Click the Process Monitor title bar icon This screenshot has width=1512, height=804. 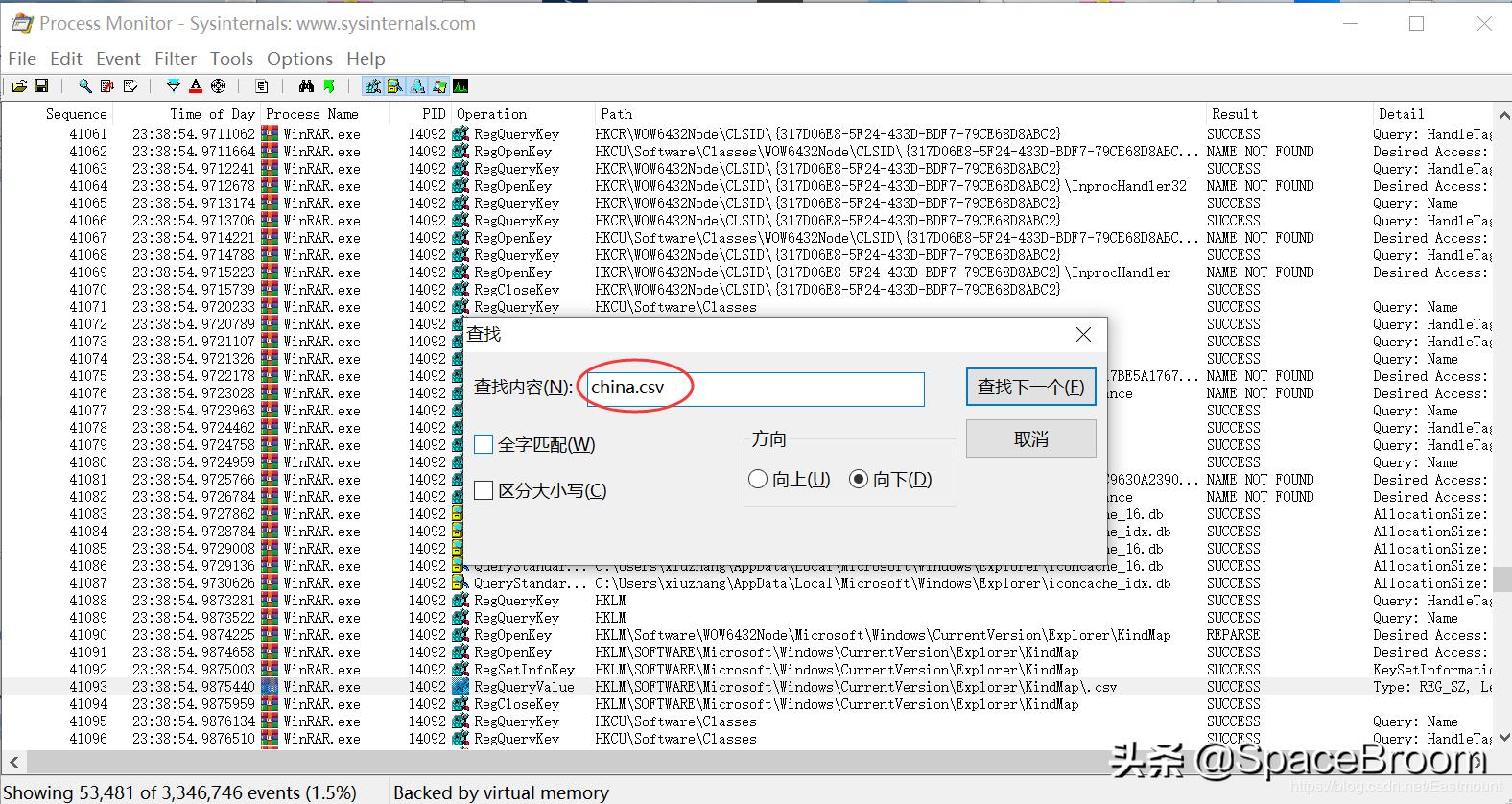pos(20,23)
